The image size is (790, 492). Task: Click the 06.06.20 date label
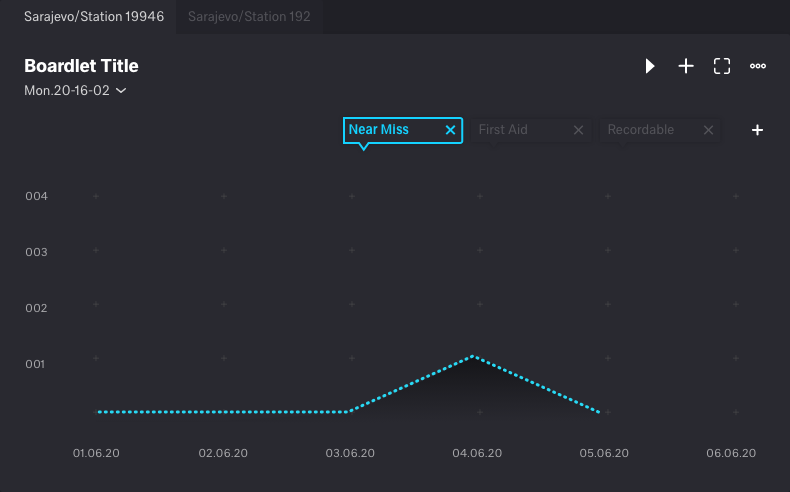click(731, 453)
